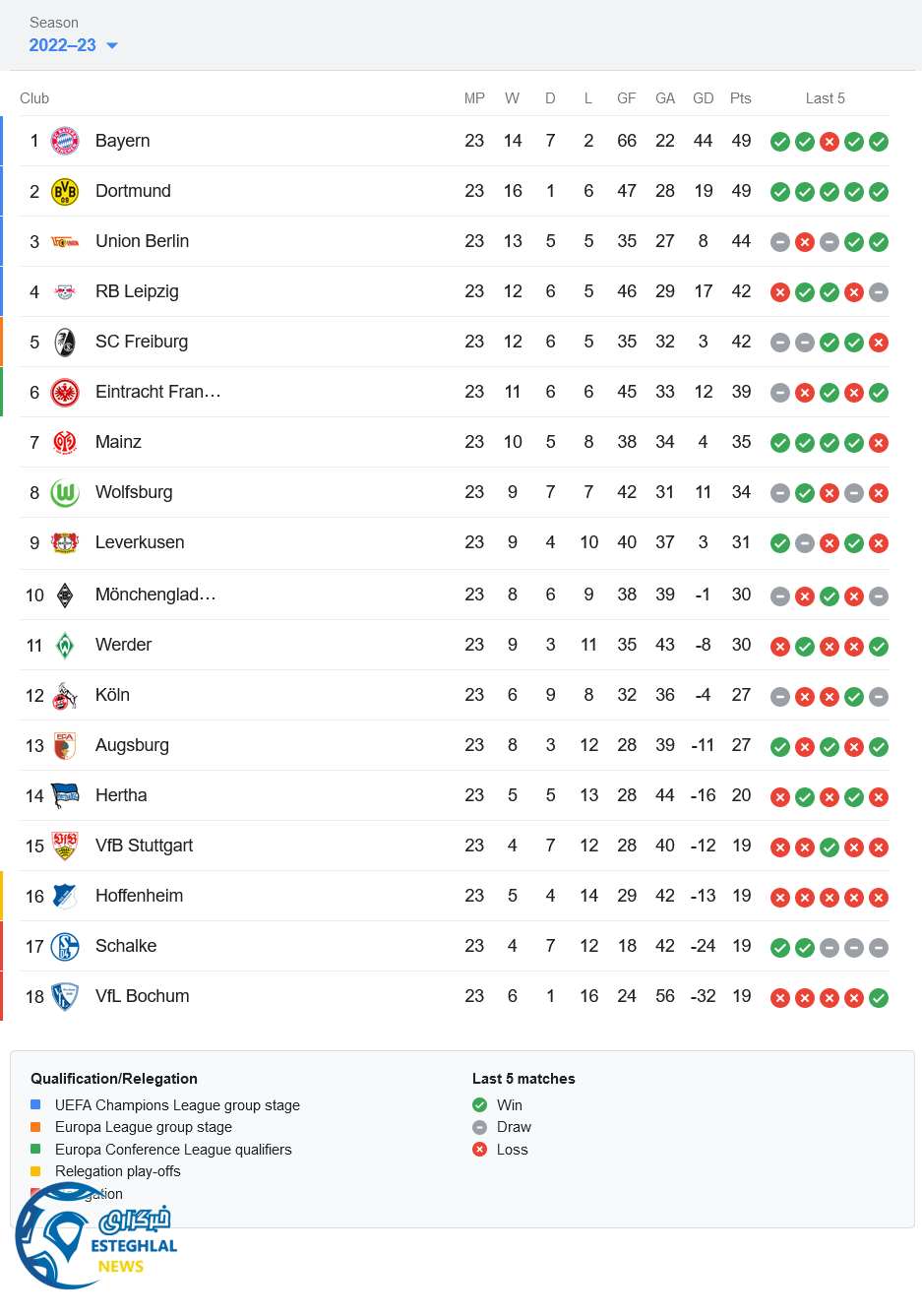This screenshot has height=1316, width=922.
Task: Click the Bayern club crest icon
Action: point(65,141)
